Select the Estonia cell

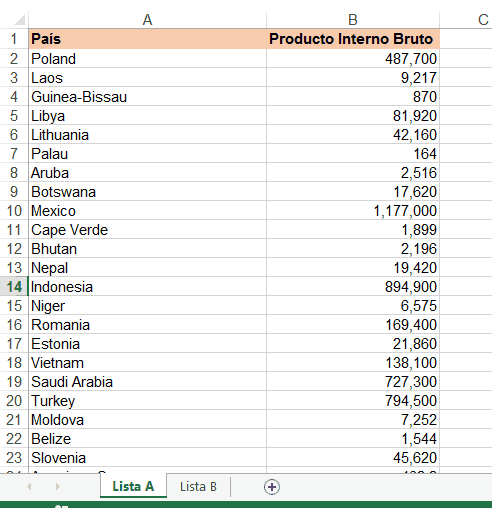tap(147, 344)
